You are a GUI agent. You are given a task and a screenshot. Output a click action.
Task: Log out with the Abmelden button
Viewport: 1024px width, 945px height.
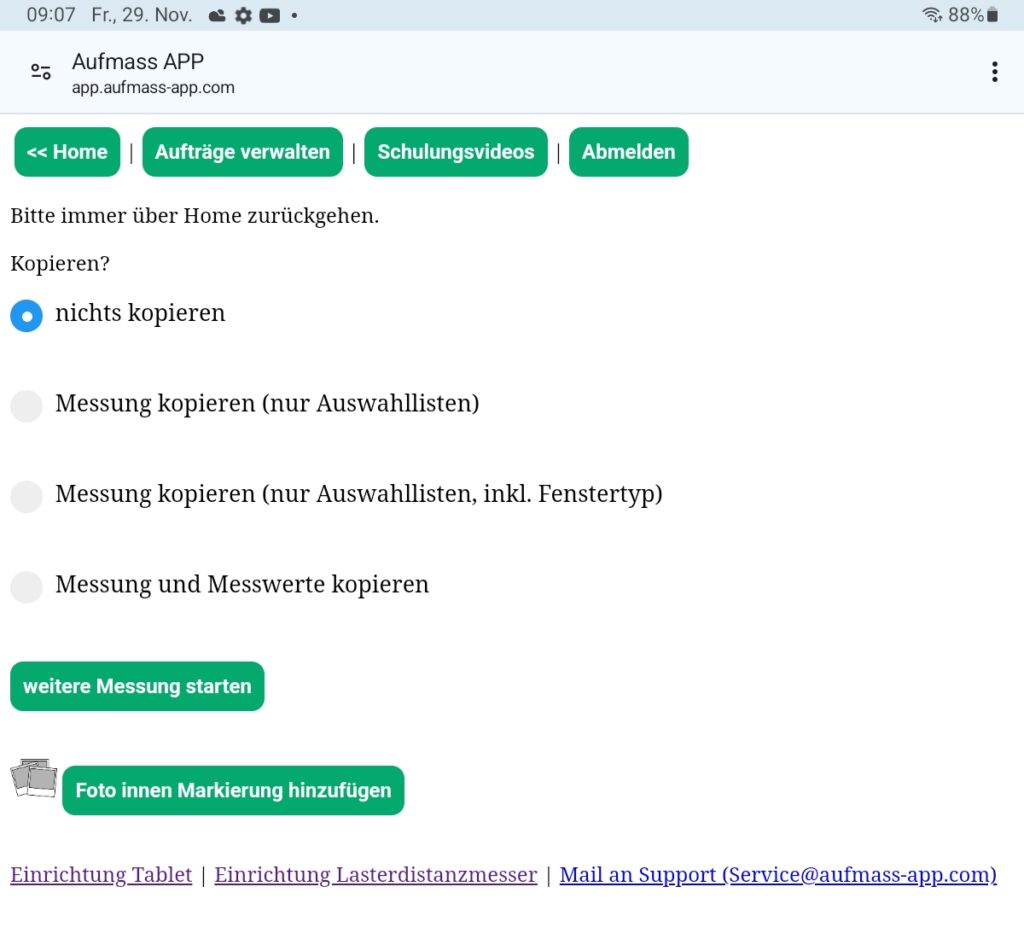(628, 152)
